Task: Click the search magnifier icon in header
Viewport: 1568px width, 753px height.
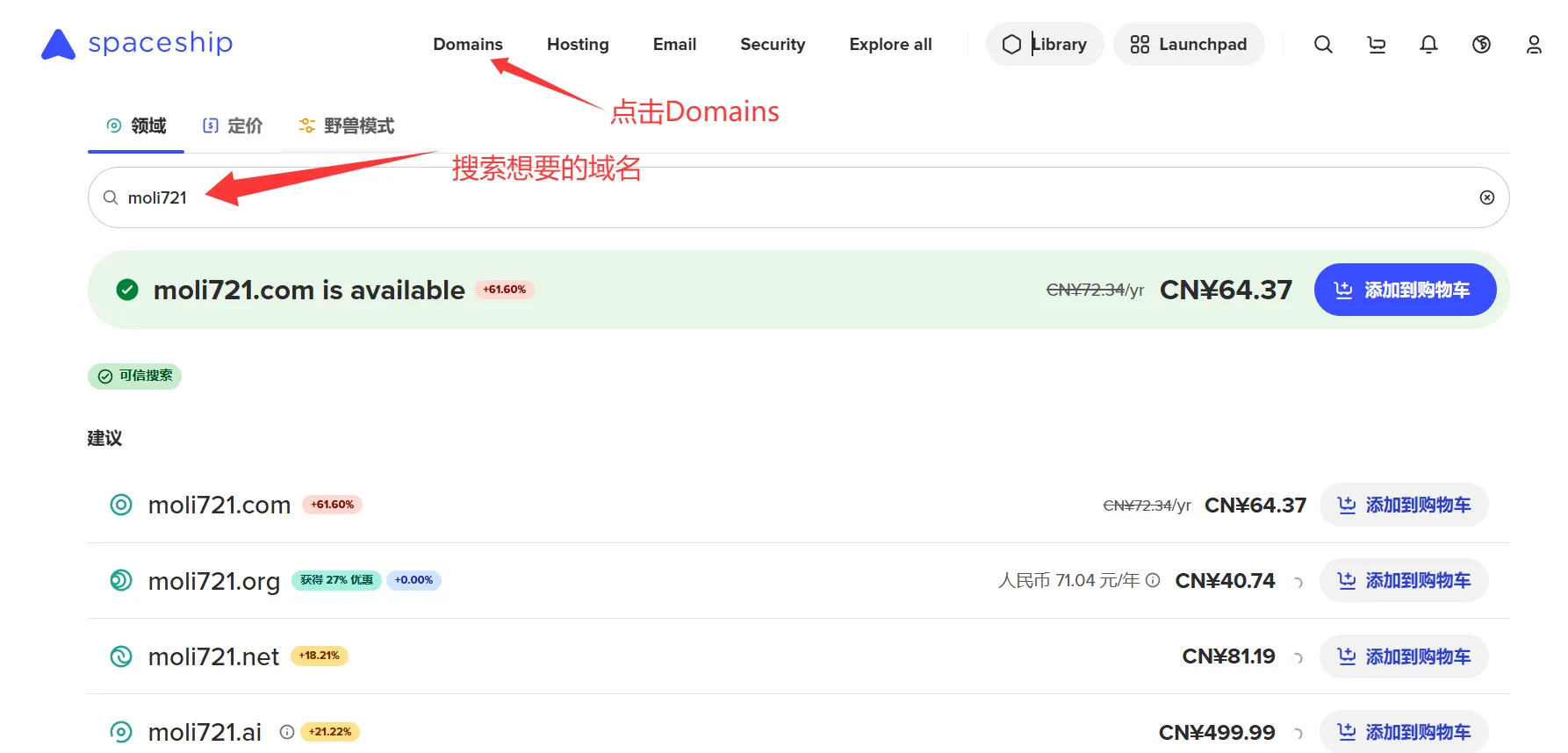Action: click(1323, 44)
